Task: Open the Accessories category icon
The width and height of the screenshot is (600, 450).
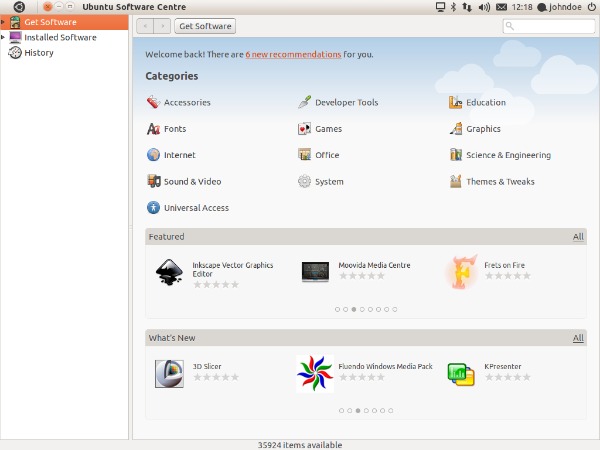Action: [x=153, y=102]
